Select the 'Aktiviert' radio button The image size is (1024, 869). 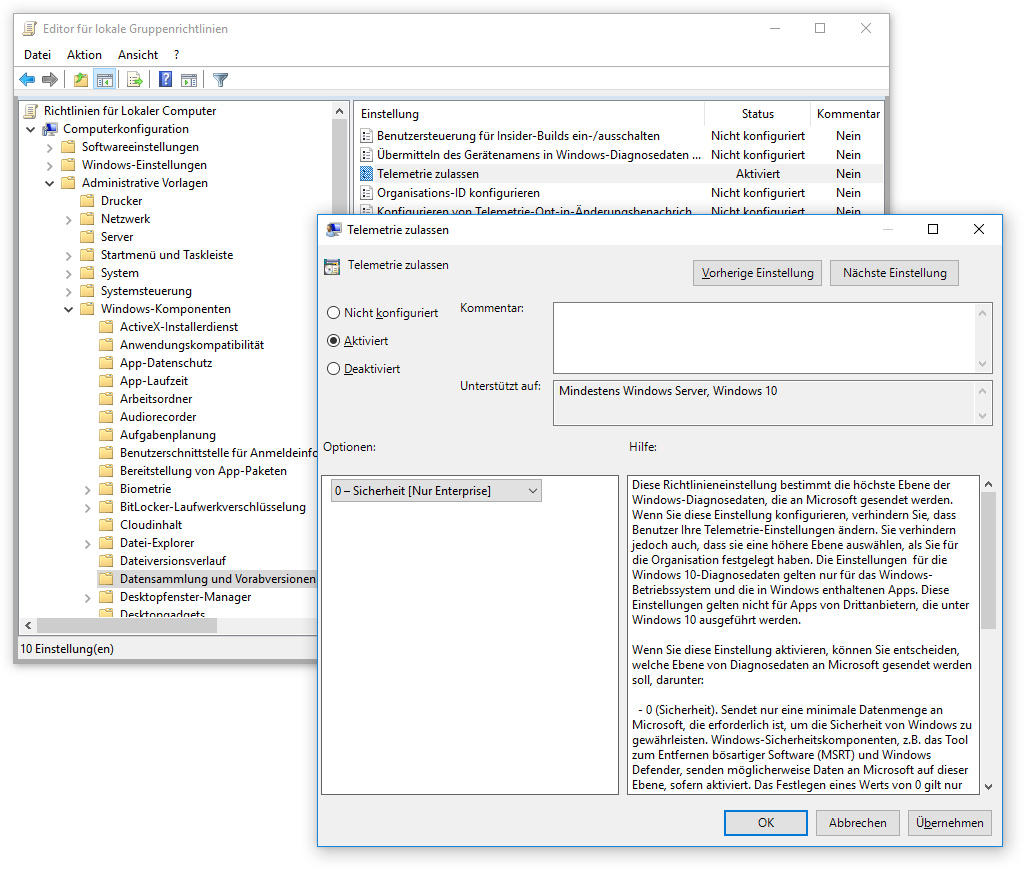tap(334, 341)
